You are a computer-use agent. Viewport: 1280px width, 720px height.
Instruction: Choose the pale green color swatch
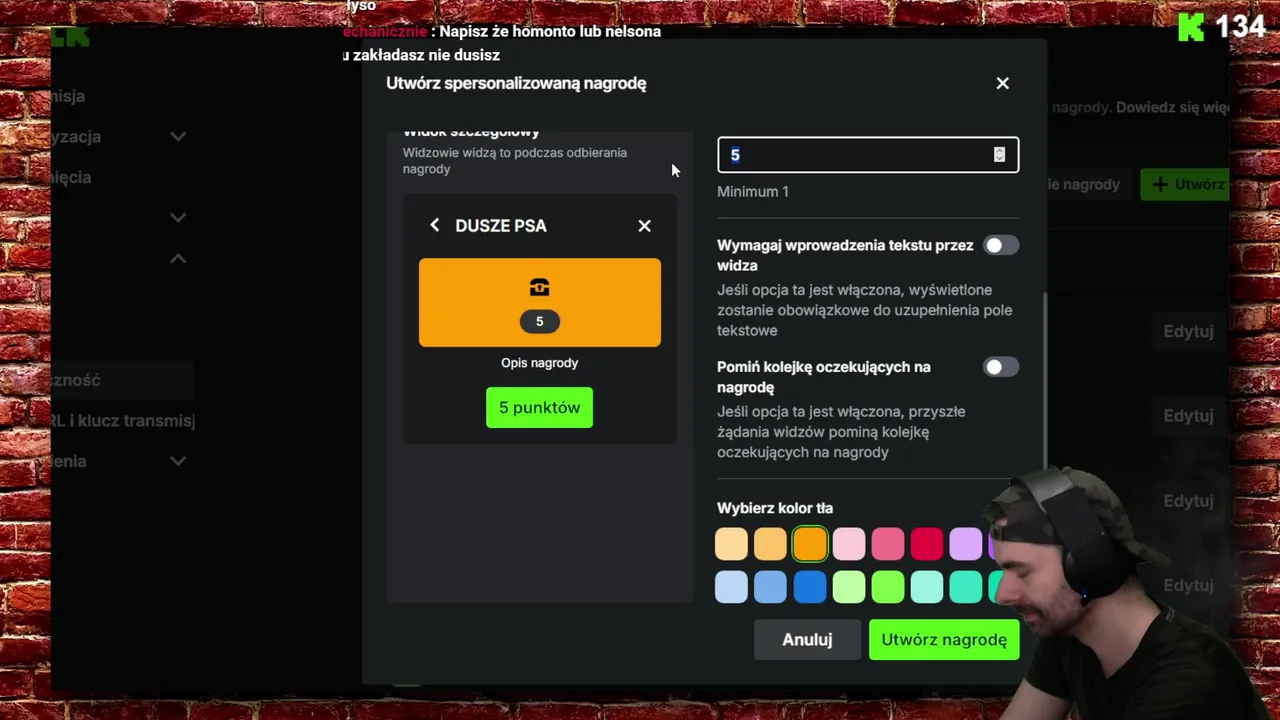point(849,587)
